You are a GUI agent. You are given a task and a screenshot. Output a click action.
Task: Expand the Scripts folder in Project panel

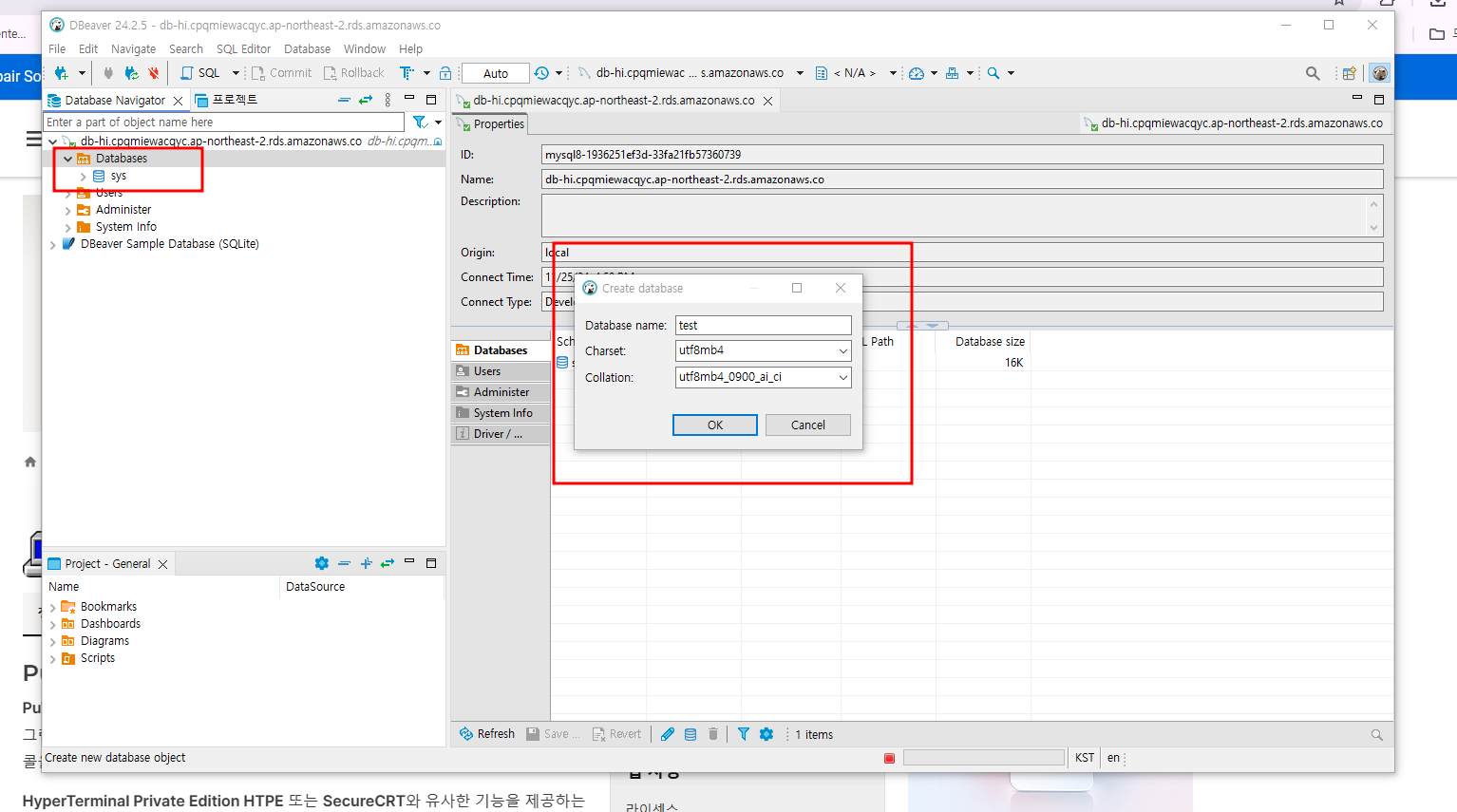coord(53,659)
